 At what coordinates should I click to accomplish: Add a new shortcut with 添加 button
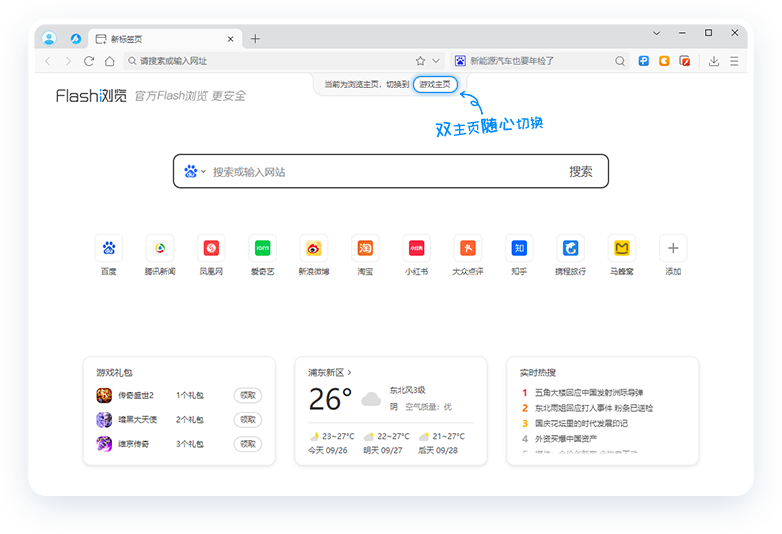(673, 255)
